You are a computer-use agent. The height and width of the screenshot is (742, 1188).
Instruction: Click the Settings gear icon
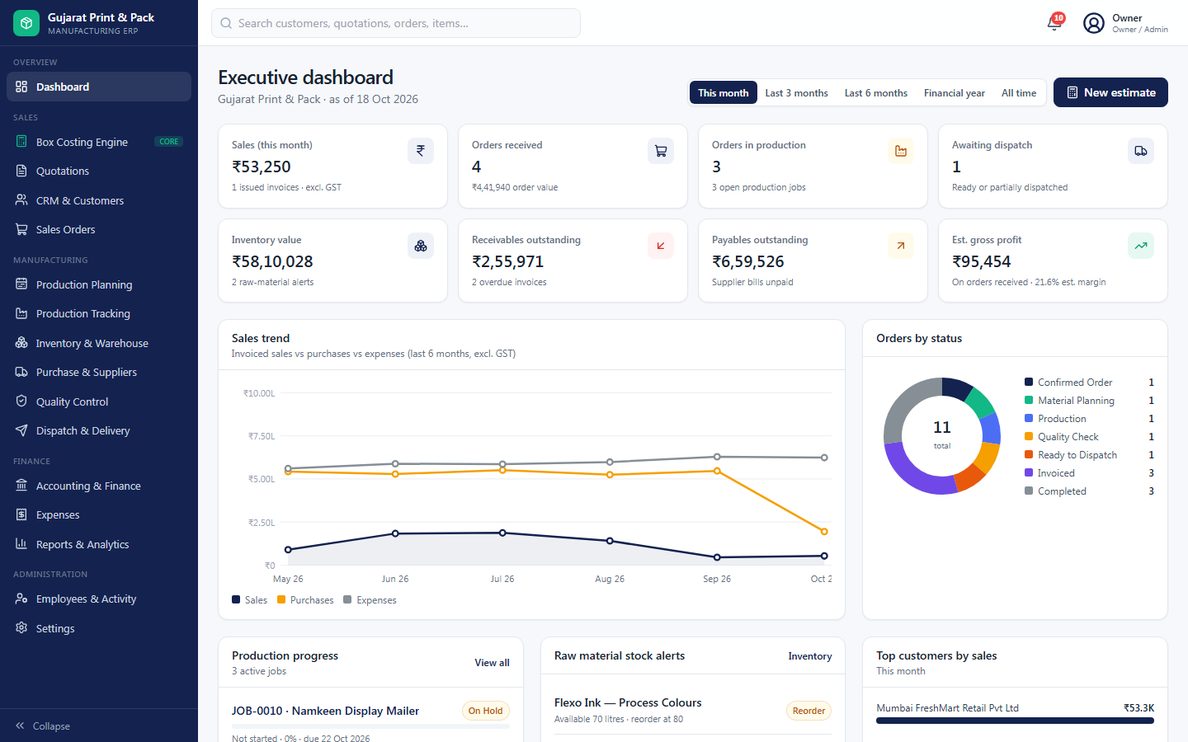[x=21, y=628]
